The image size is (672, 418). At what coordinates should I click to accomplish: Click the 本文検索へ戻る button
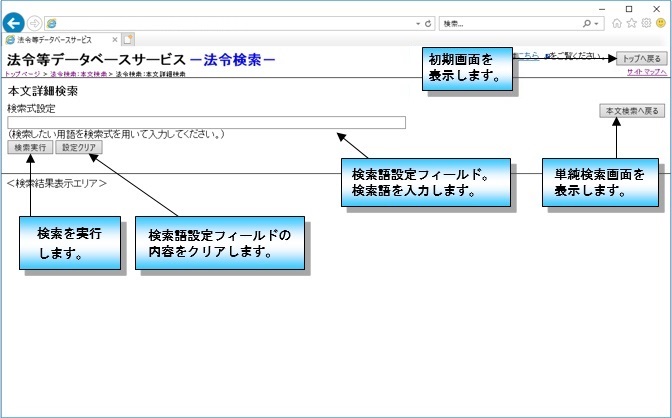click(x=634, y=111)
